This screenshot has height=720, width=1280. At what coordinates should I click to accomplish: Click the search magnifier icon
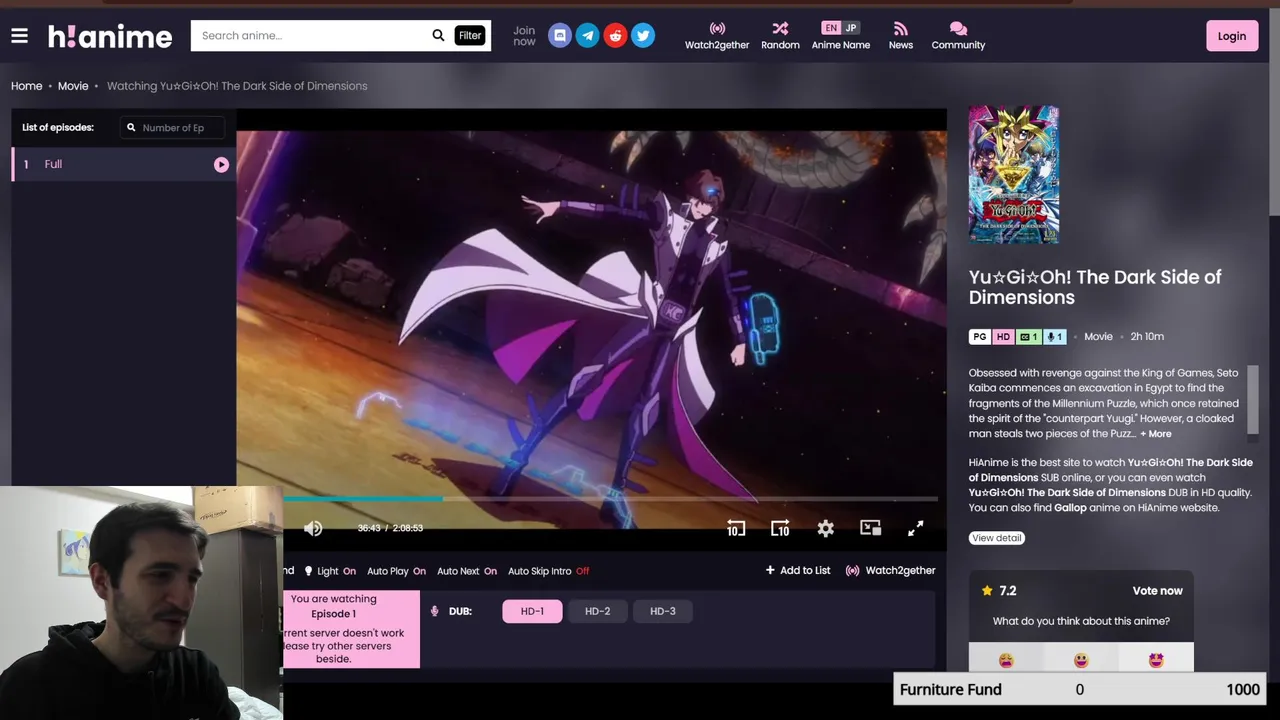(x=438, y=35)
